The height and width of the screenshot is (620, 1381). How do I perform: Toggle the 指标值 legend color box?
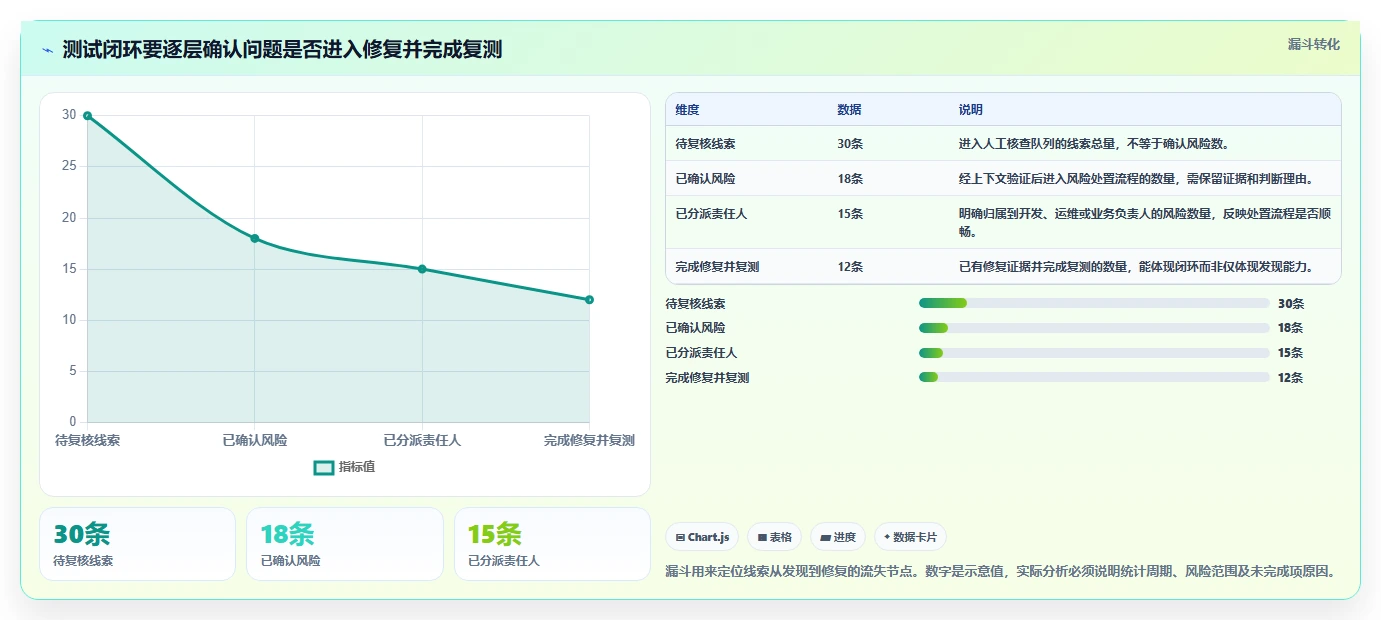[x=323, y=467]
